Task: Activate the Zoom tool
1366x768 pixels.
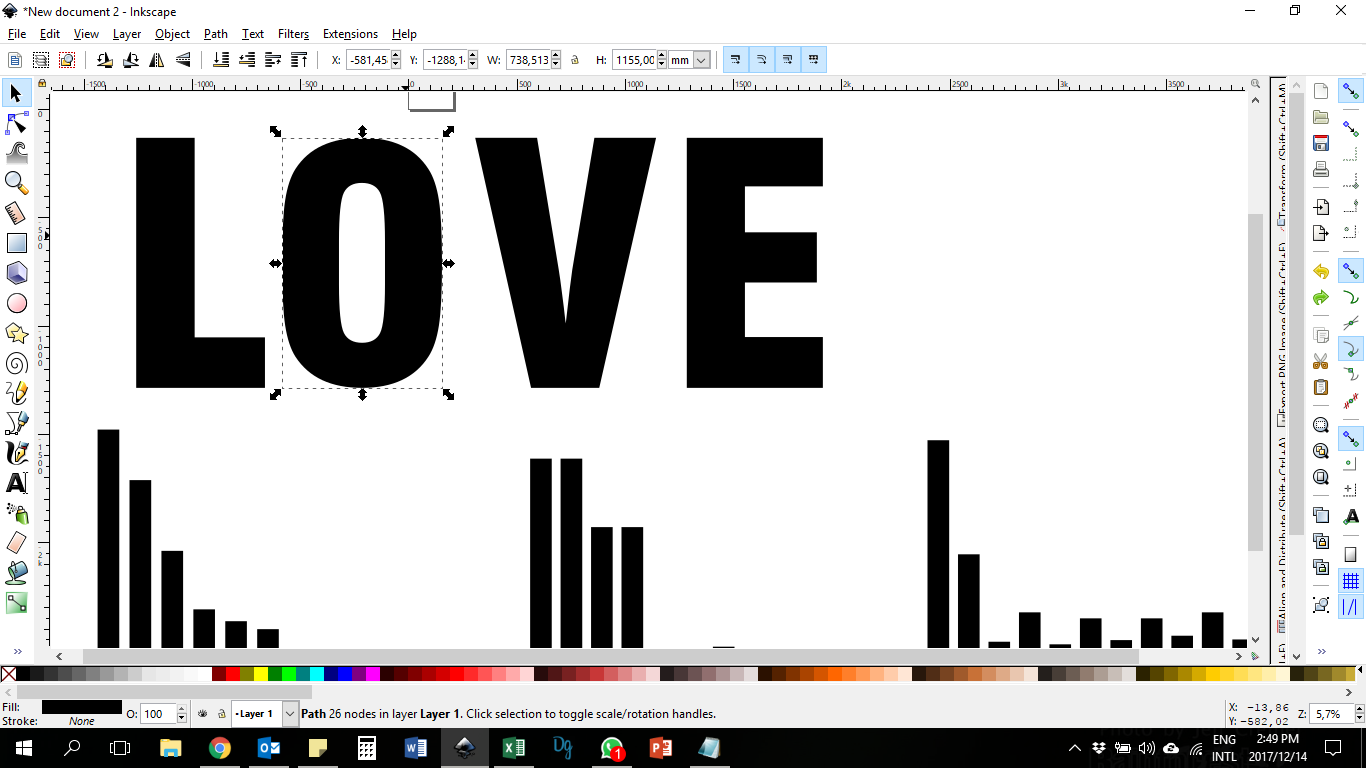Action: [x=15, y=183]
